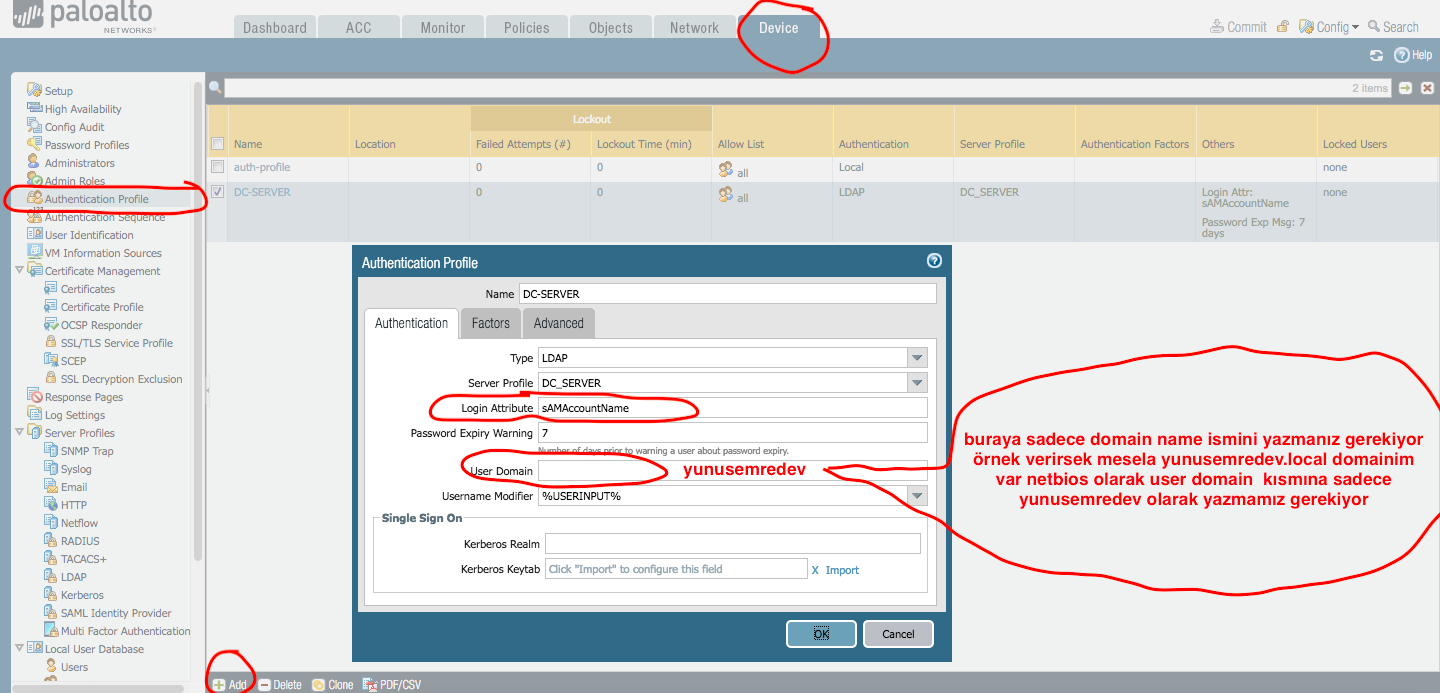Click the Import link for Kerberos Keytab
Viewport: 1440px width, 693px height.
pyautogui.click(x=841, y=570)
